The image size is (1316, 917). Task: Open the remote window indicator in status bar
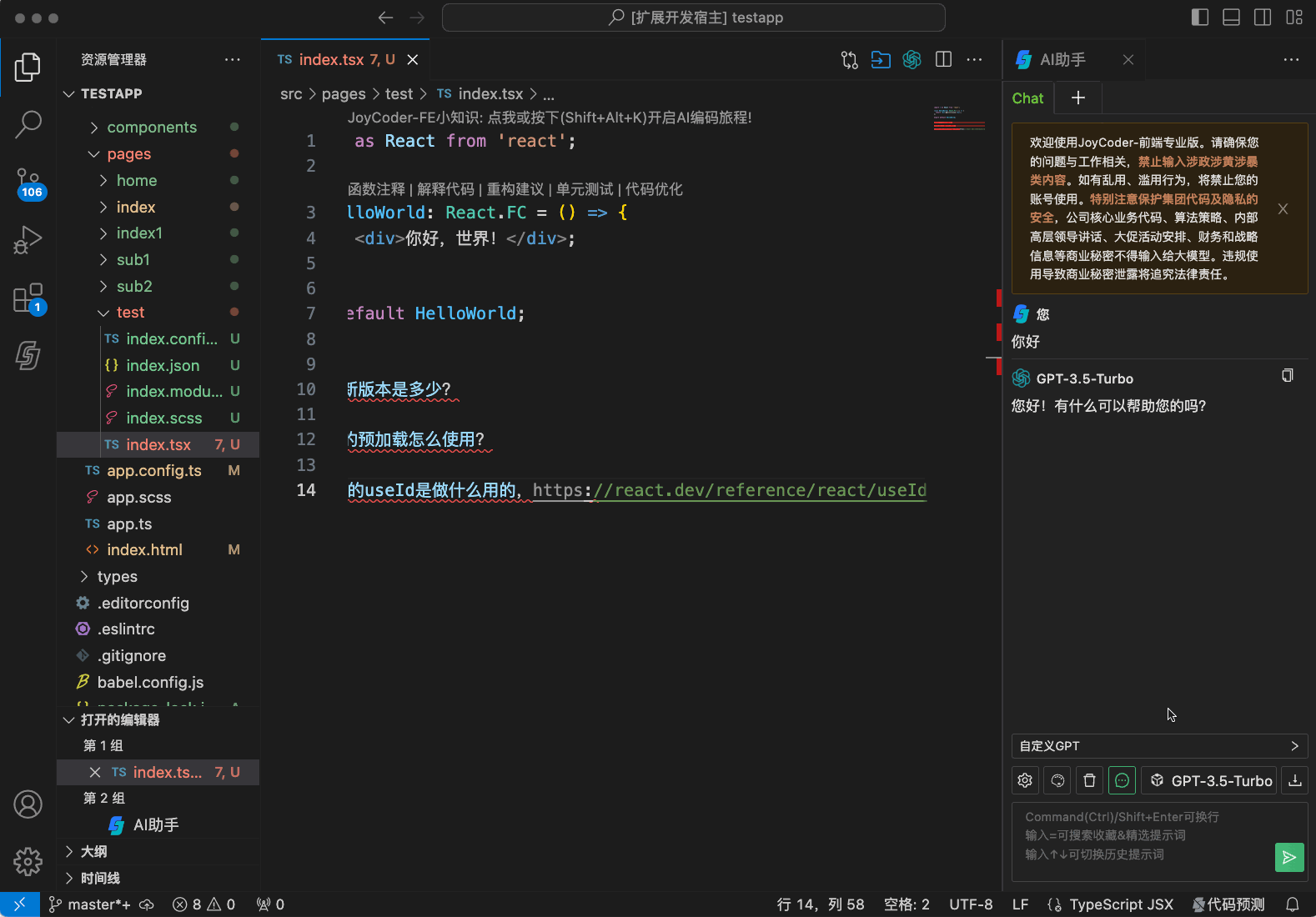point(19,904)
